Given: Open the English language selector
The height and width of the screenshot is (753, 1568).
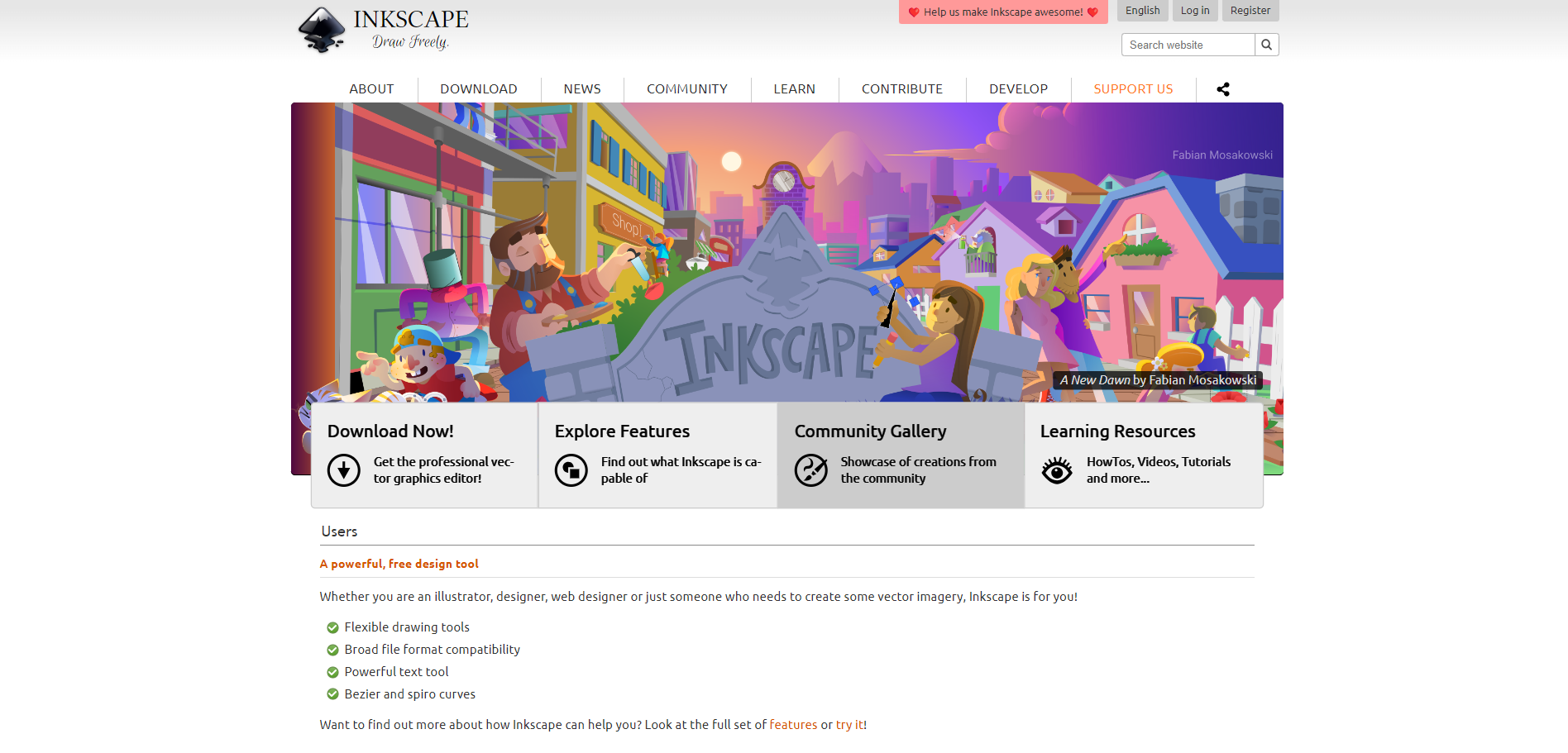Looking at the screenshot, I should click(x=1143, y=11).
